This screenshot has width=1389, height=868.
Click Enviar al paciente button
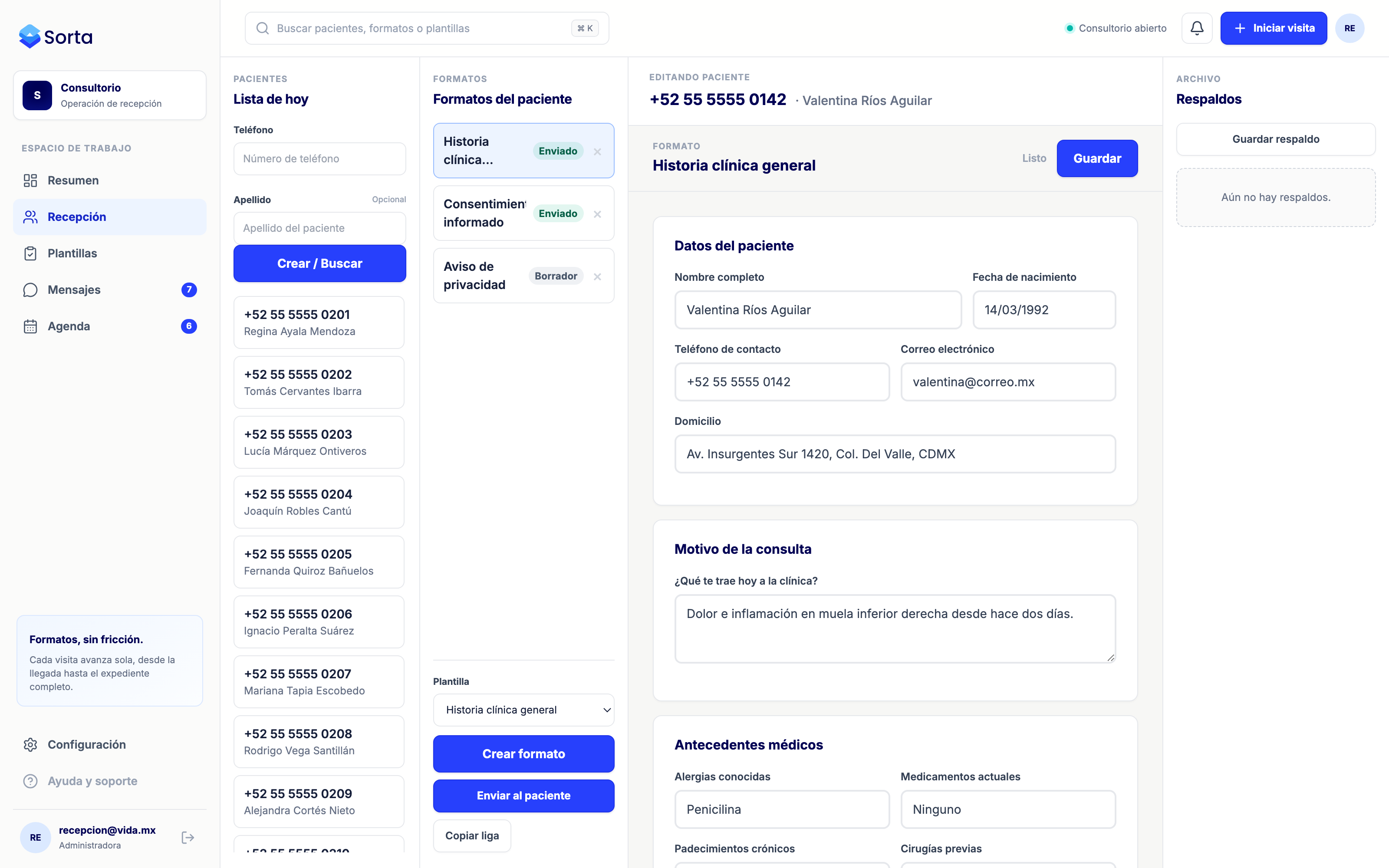point(523,796)
